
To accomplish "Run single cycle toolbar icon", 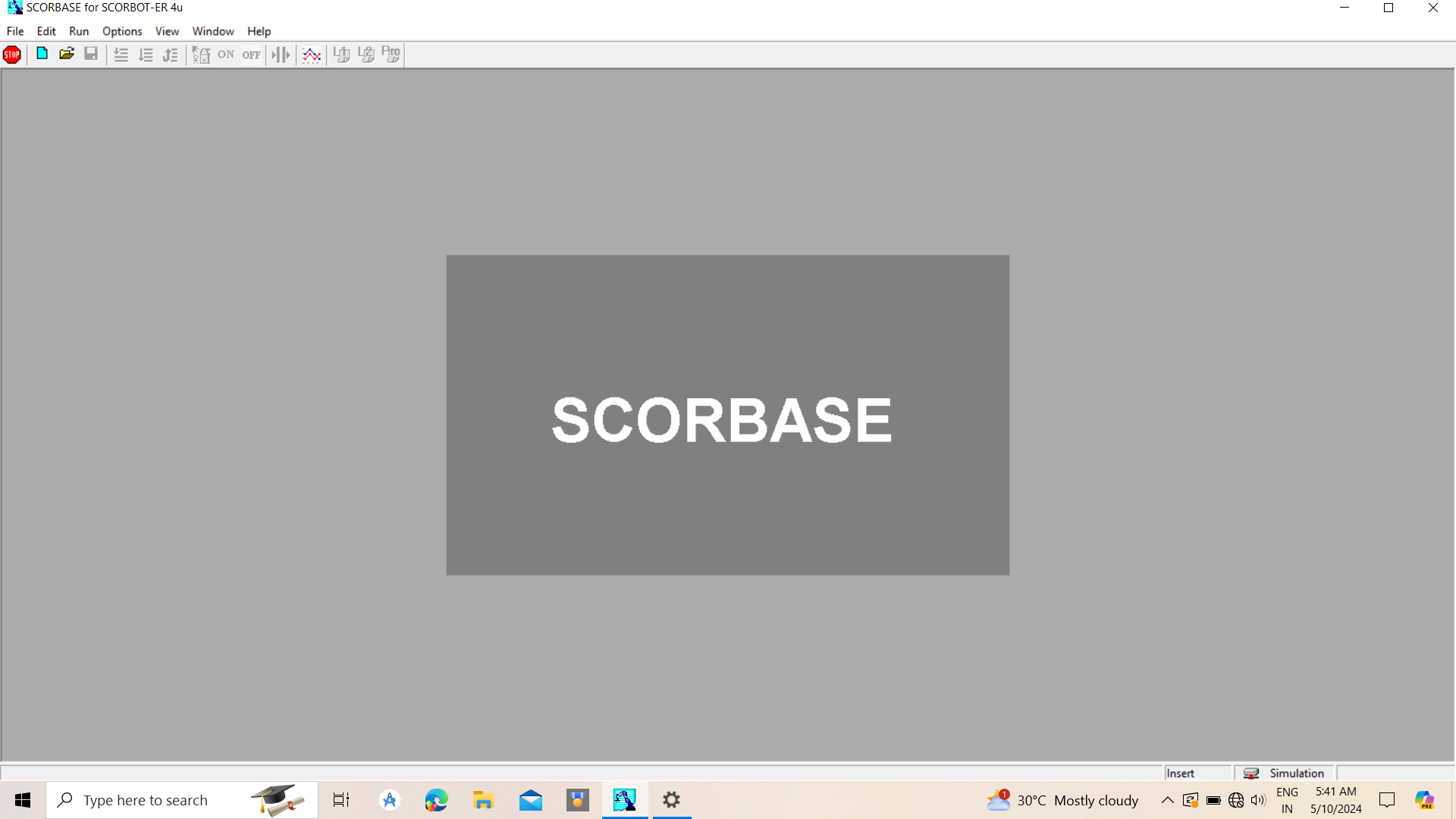I will [146, 55].
